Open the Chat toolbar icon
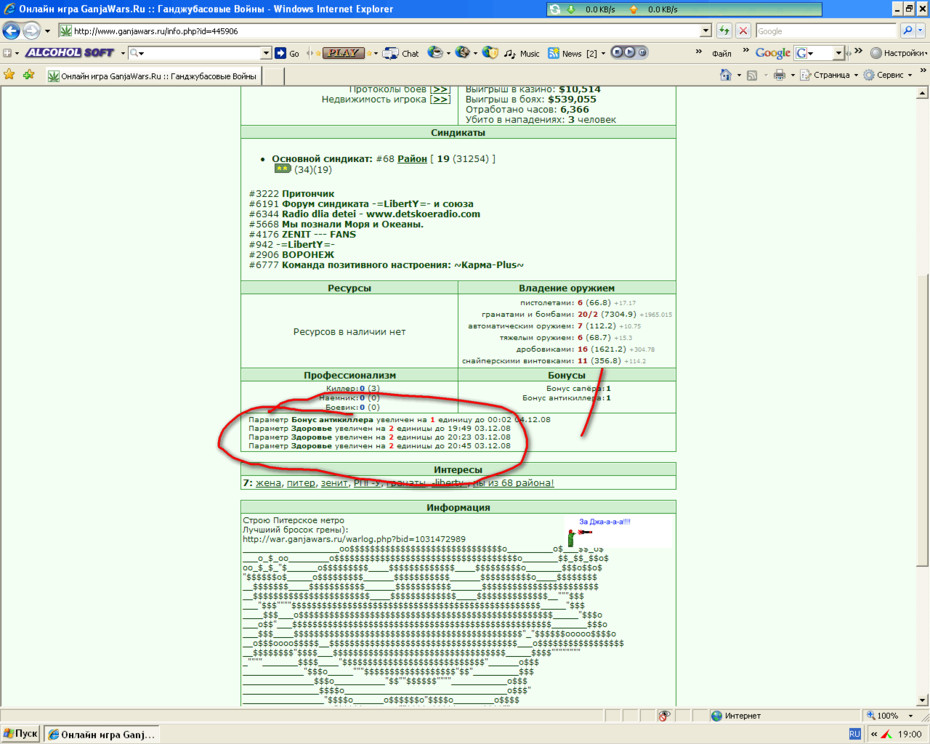This screenshot has width=930, height=744. point(401,53)
